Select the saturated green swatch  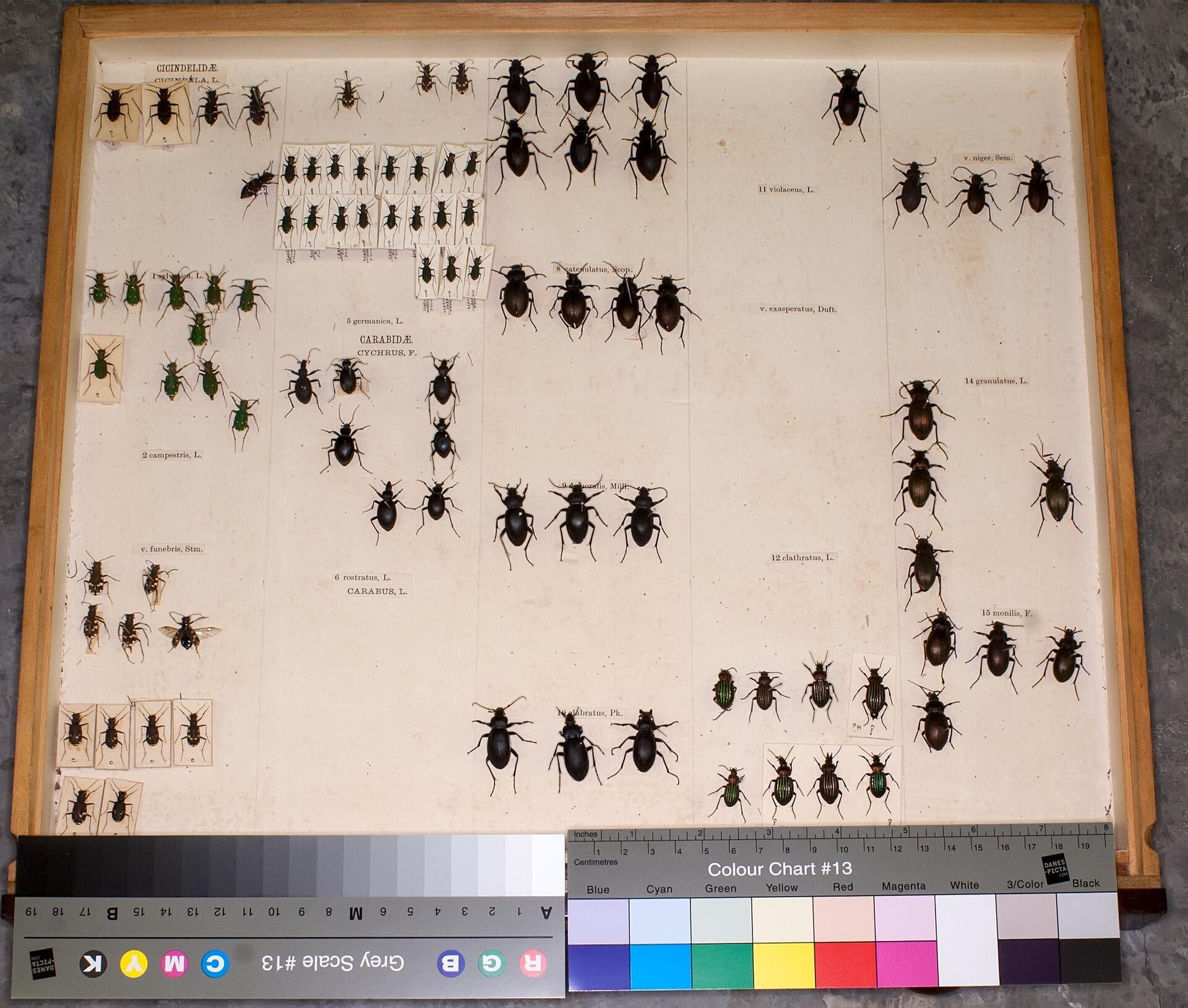[x=721, y=965]
